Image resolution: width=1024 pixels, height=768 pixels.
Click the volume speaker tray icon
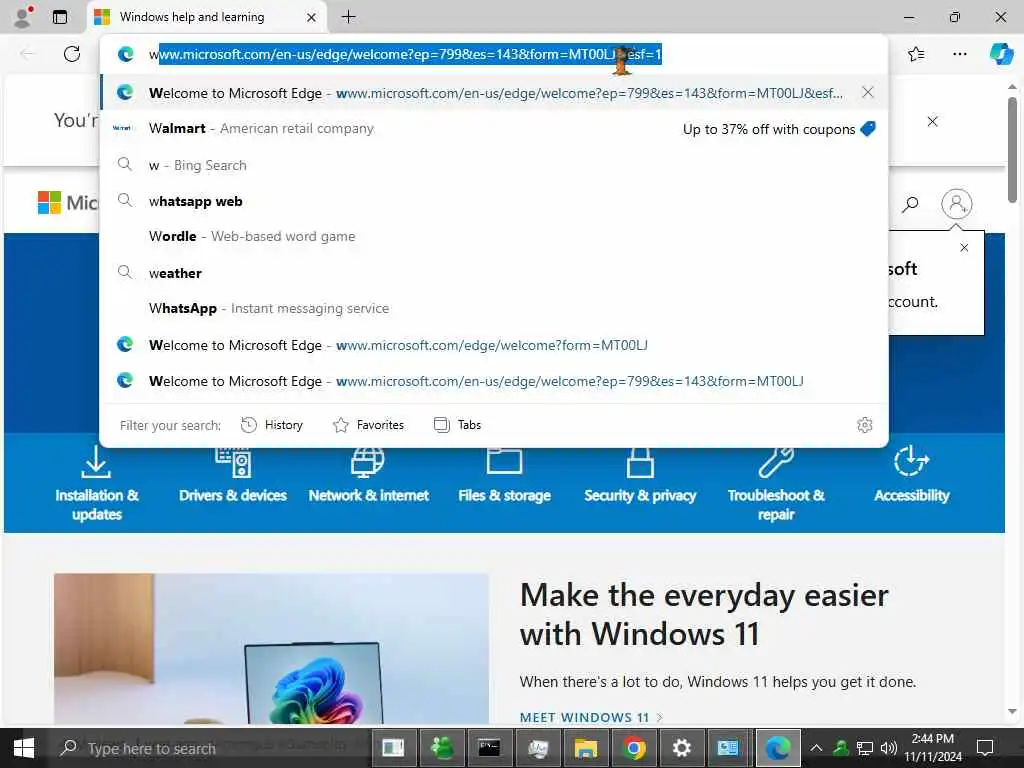(888, 748)
